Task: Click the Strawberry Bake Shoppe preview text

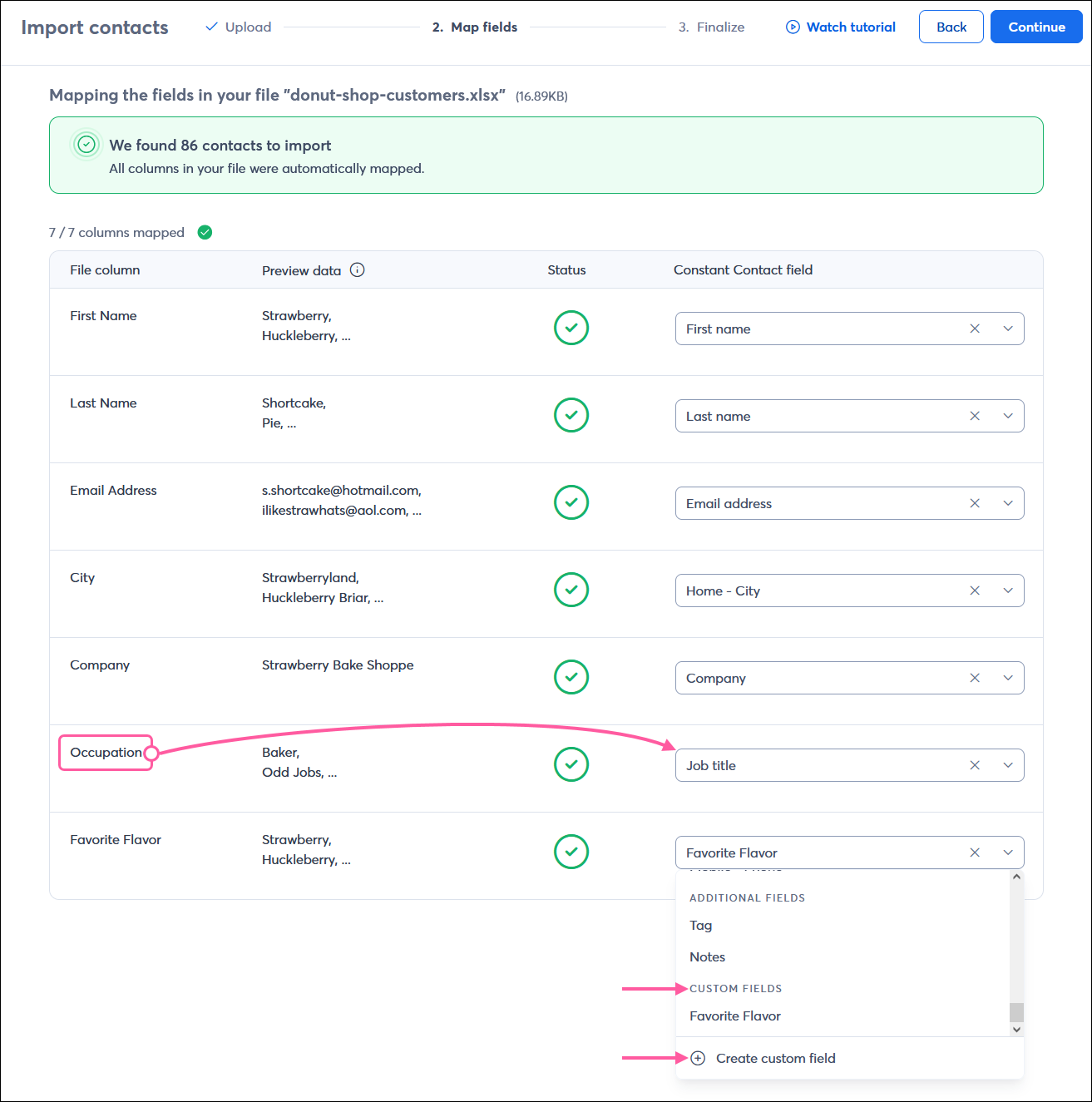Action: [338, 665]
